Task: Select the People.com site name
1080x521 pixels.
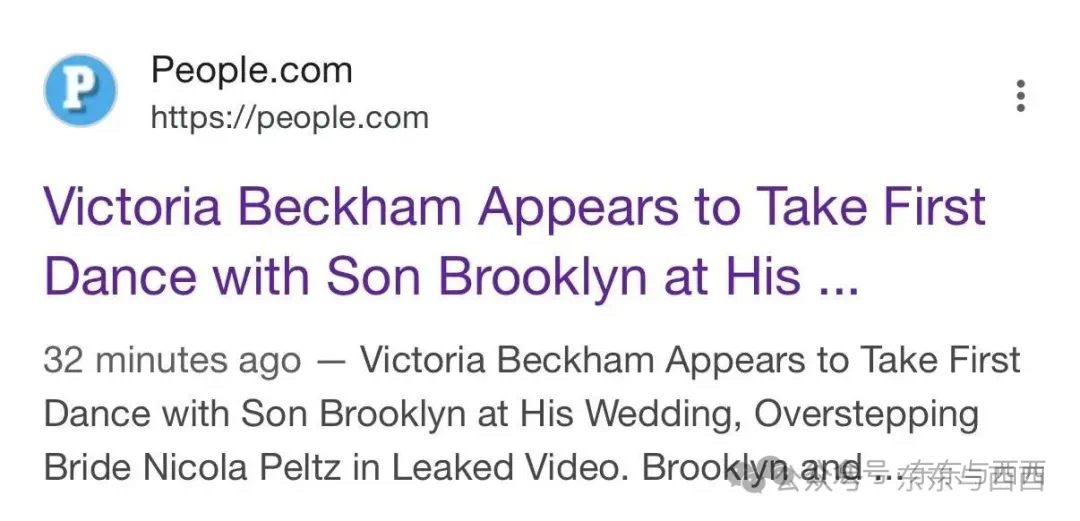Action: coord(251,70)
